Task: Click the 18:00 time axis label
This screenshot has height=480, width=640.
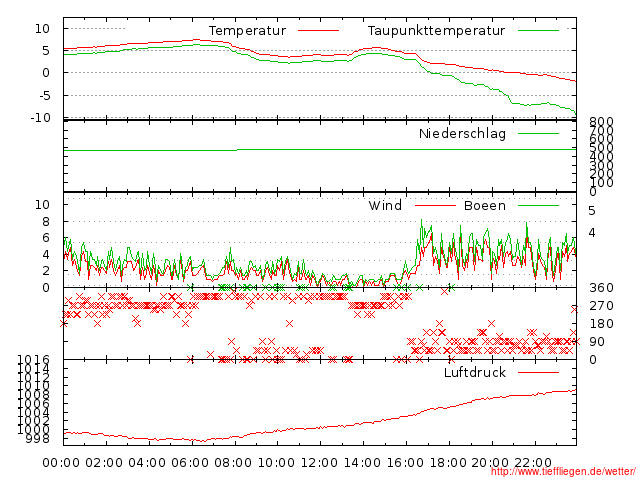Action: 448,463
